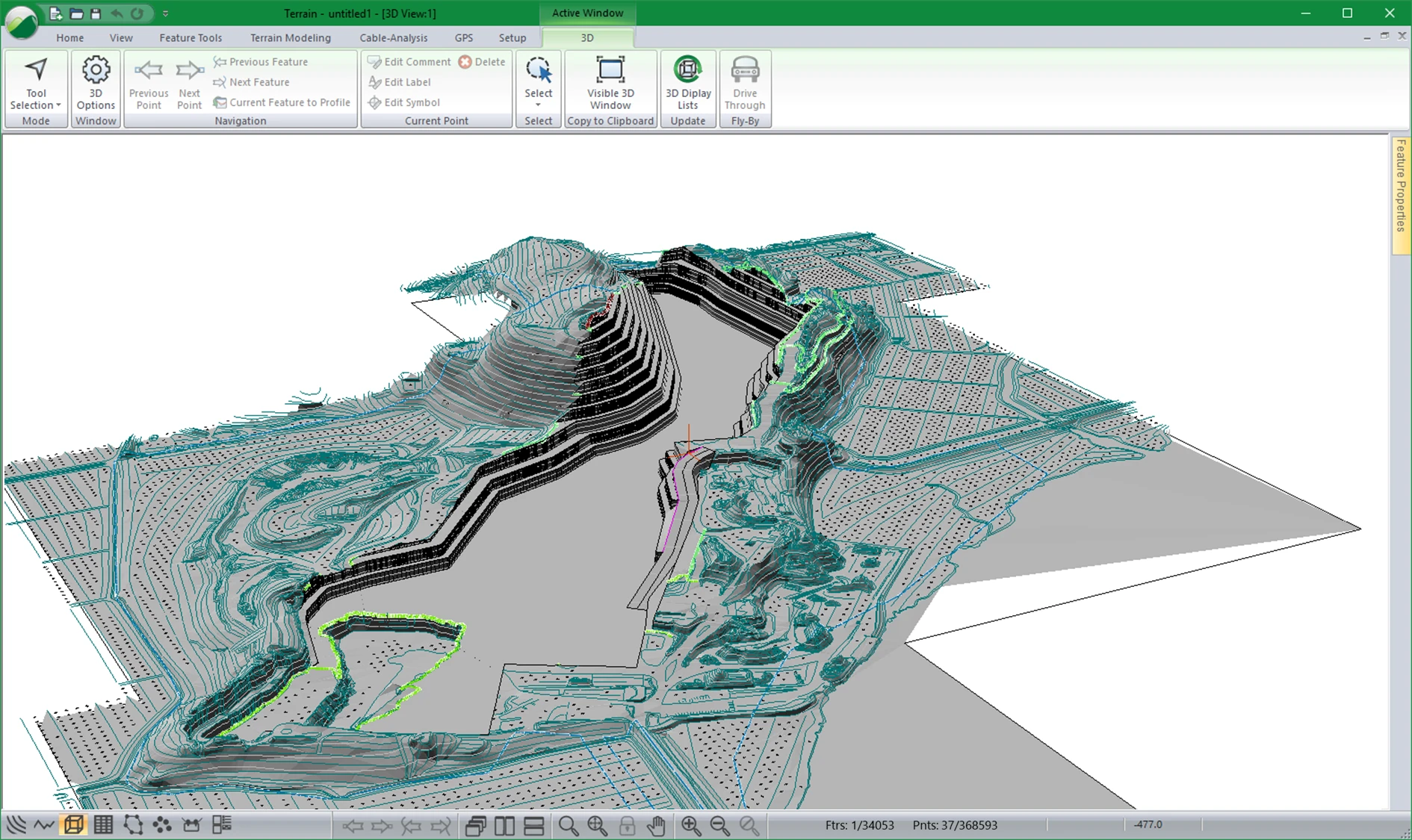This screenshot has height=840, width=1412.
Task: Click the Edit Comment button
Action: [409, 62]
